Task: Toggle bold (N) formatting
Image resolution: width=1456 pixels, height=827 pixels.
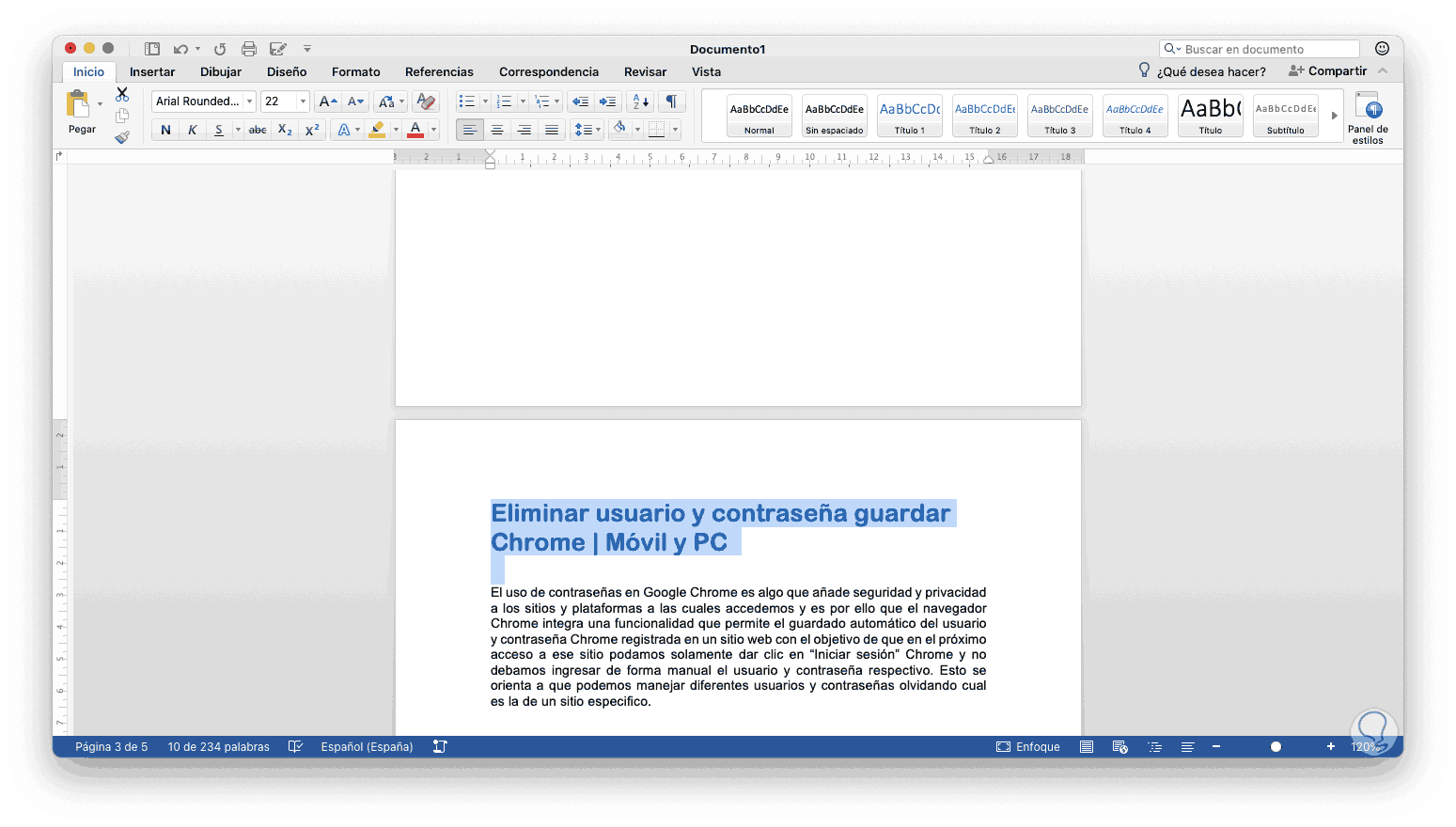Action: pos(165,130)
